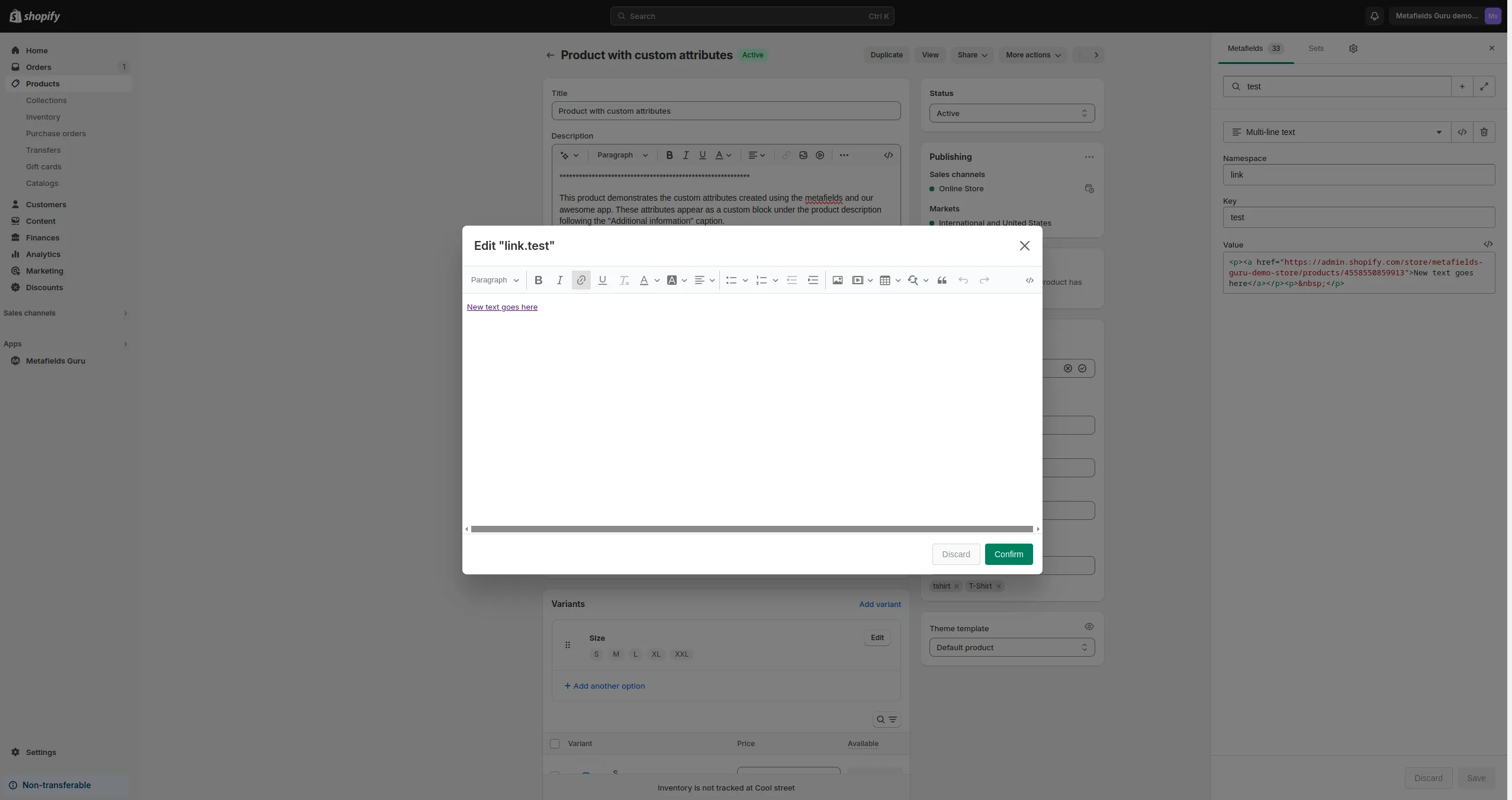This screenshot has width=1512, height=800.
Task: Click the Add variant link
Action: coord(880,604)
